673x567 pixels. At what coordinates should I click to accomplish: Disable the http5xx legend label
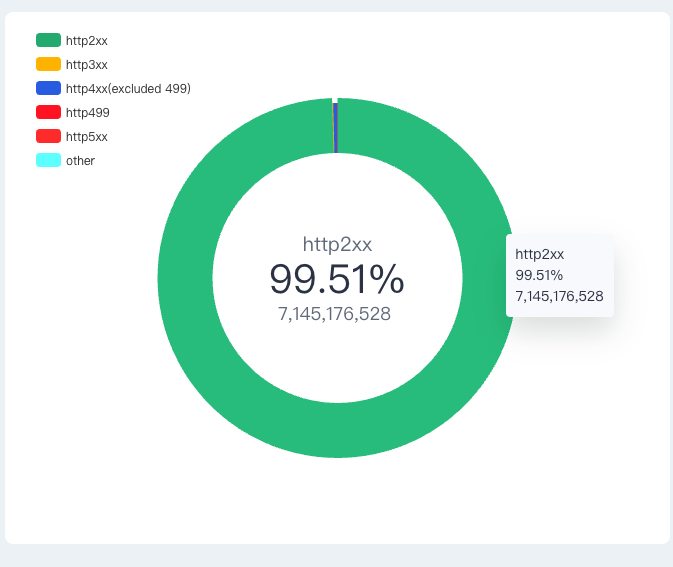click(87, 137)
